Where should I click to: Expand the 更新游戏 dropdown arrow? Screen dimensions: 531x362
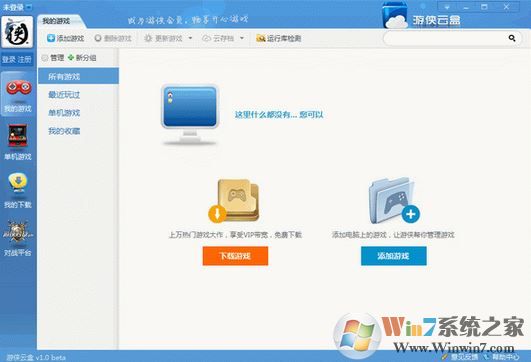pyautogui.click(x=190, y=38)
